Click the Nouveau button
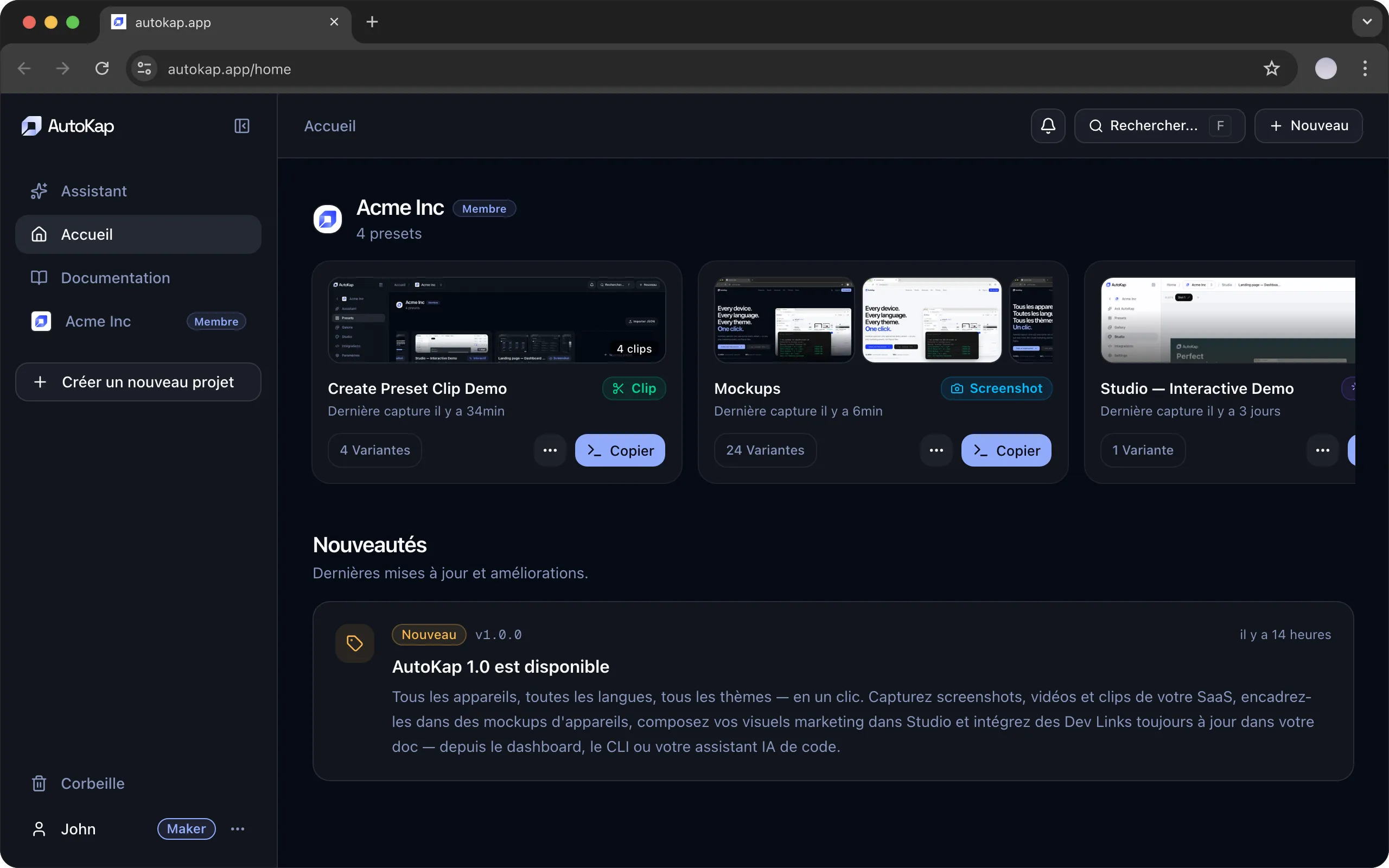 coord(1308,126)
